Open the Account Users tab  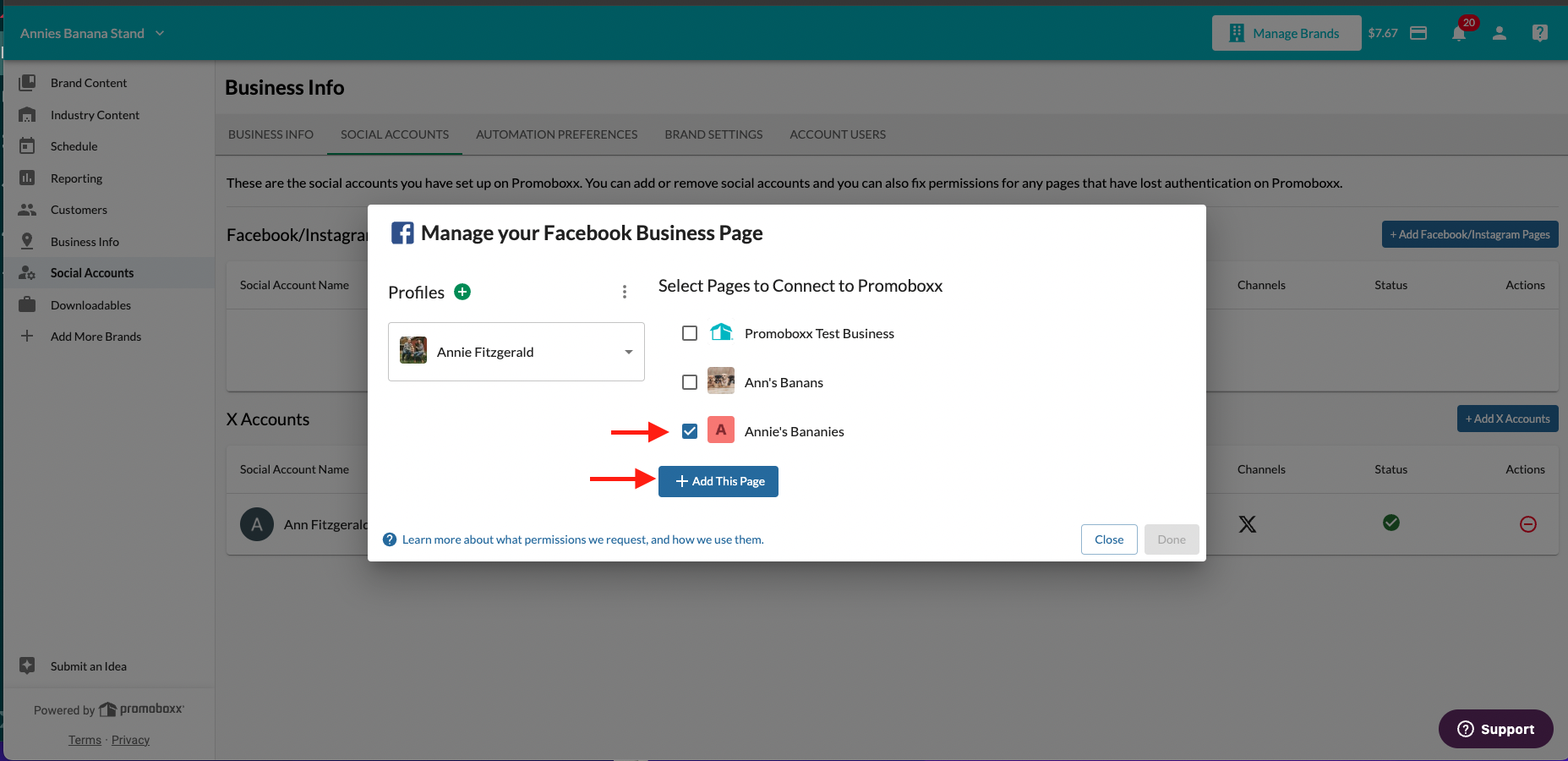coord(838,134)
